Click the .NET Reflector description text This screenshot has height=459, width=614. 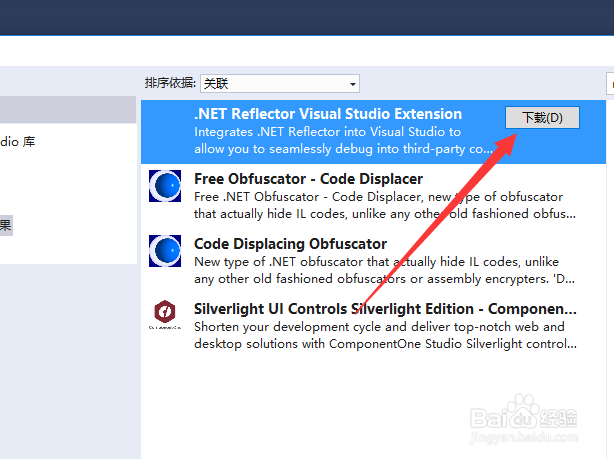[328, 140]
